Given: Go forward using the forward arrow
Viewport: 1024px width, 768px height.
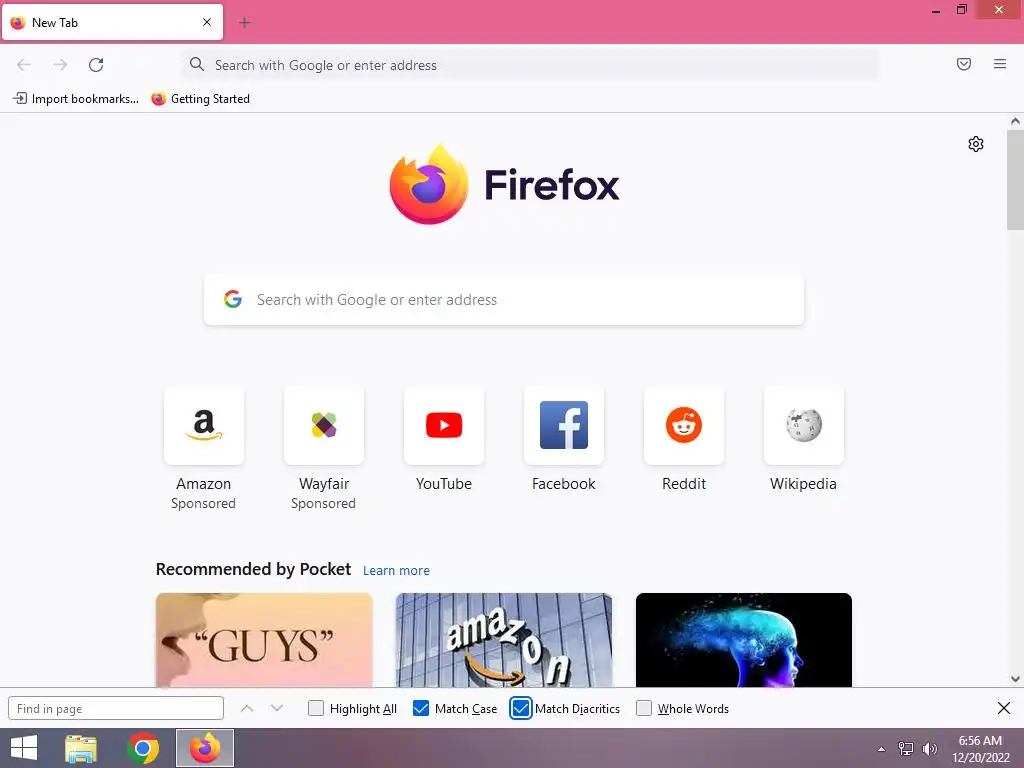Looking at the screenshot, I should [x=60, y=65].
